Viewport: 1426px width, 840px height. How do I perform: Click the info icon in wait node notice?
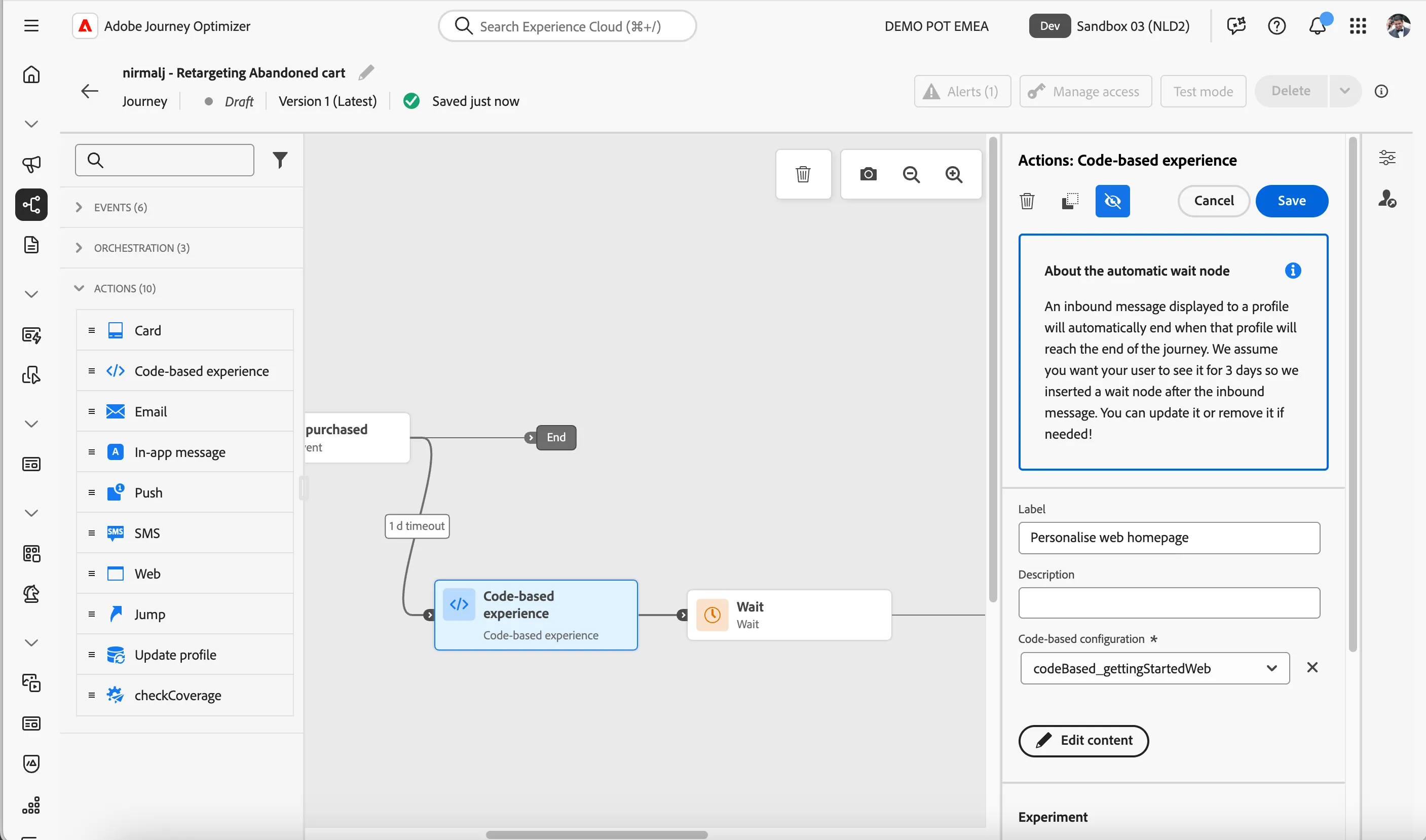1293,271
